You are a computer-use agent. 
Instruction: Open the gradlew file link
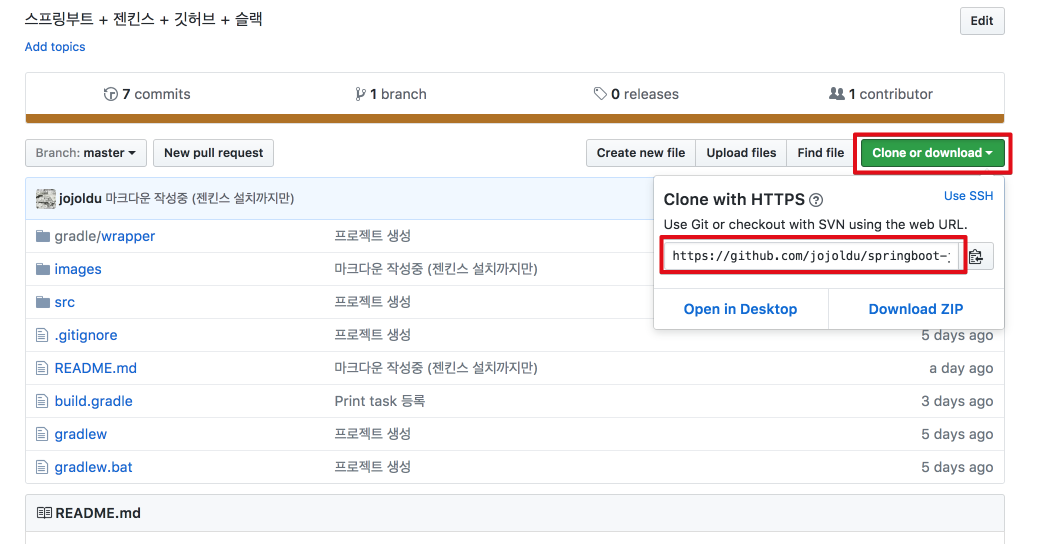(80, 434)
